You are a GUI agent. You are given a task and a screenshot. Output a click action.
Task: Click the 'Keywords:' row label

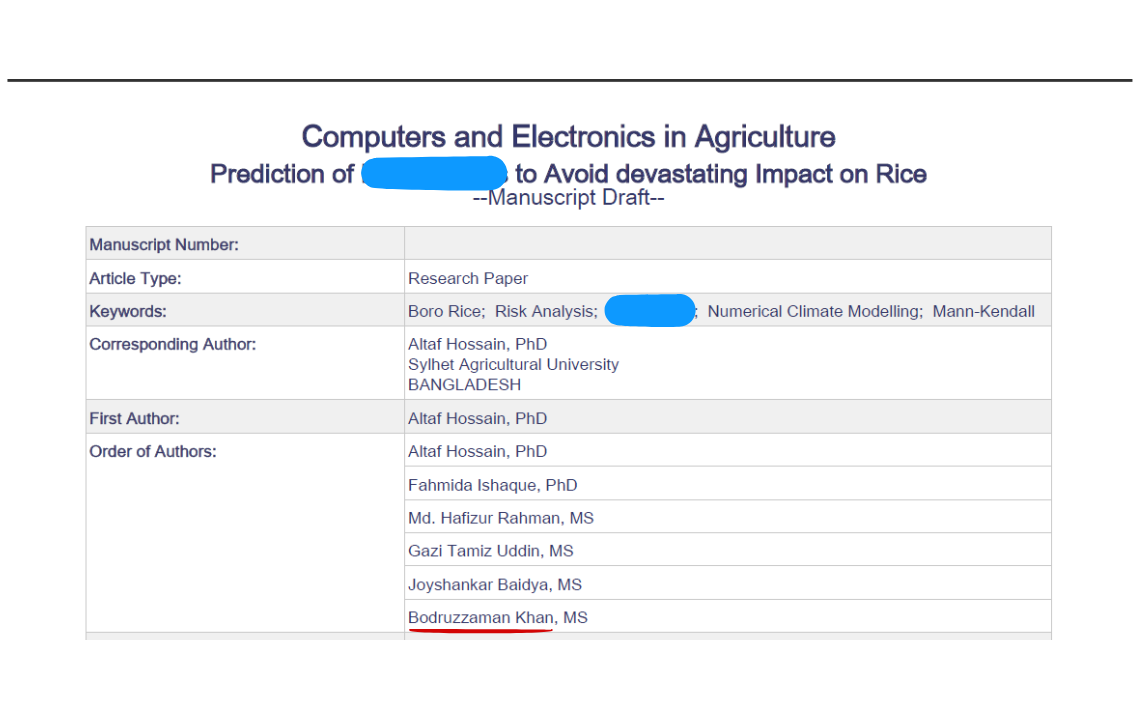pos(128,311)
